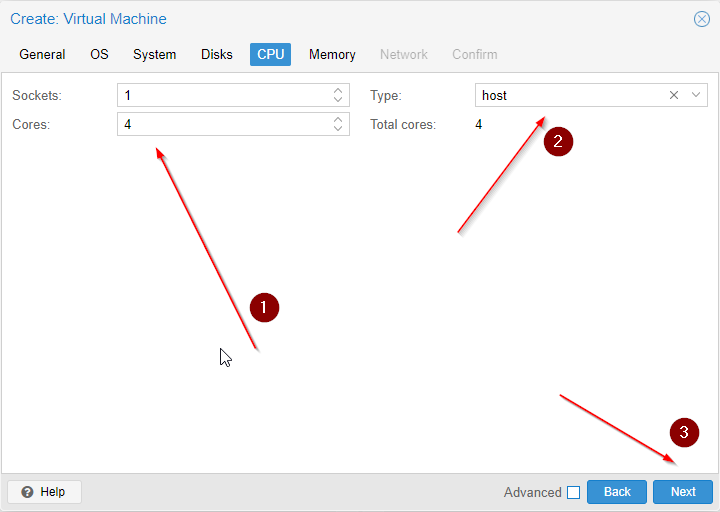Select the CPU tab
Screen dimensions: 720x512
(270, 54)
